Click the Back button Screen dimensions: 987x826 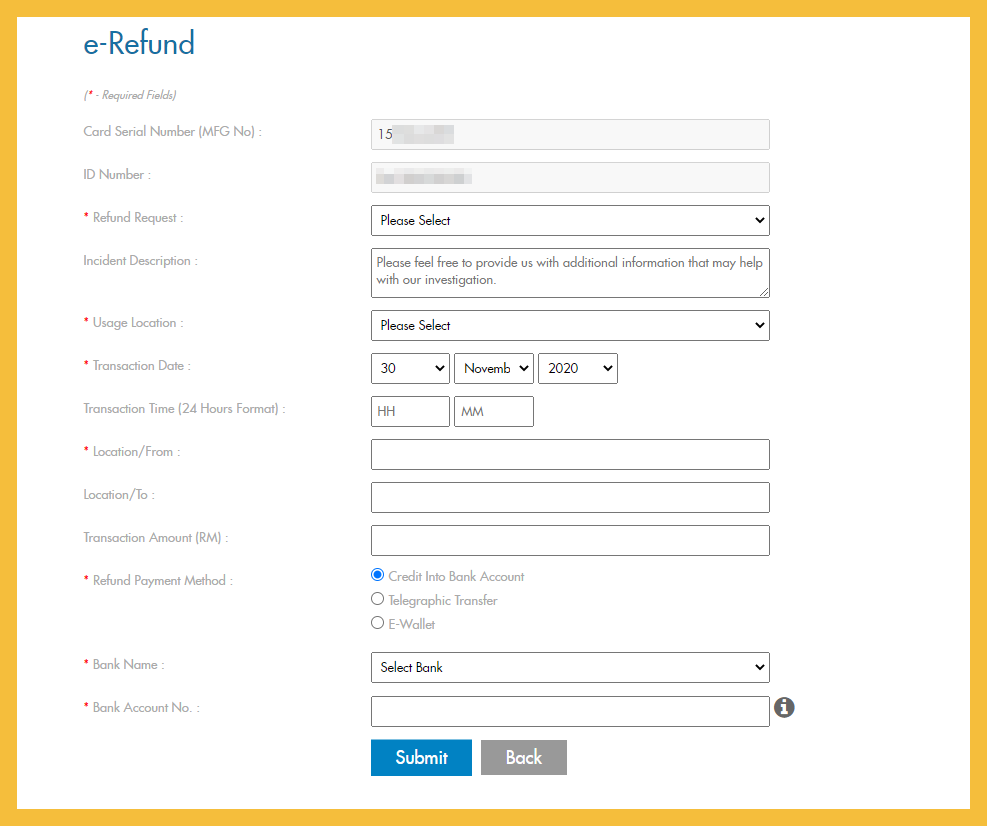pos(523,757)
